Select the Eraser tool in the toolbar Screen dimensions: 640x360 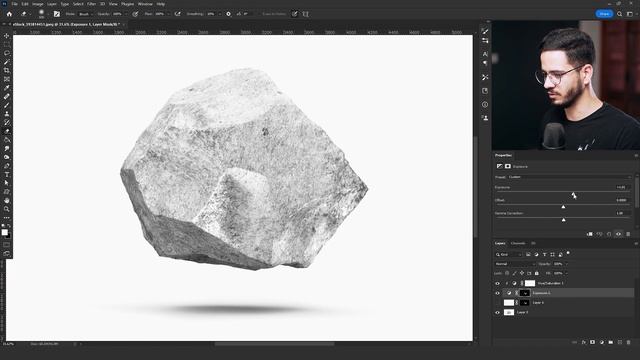[7, 131]
